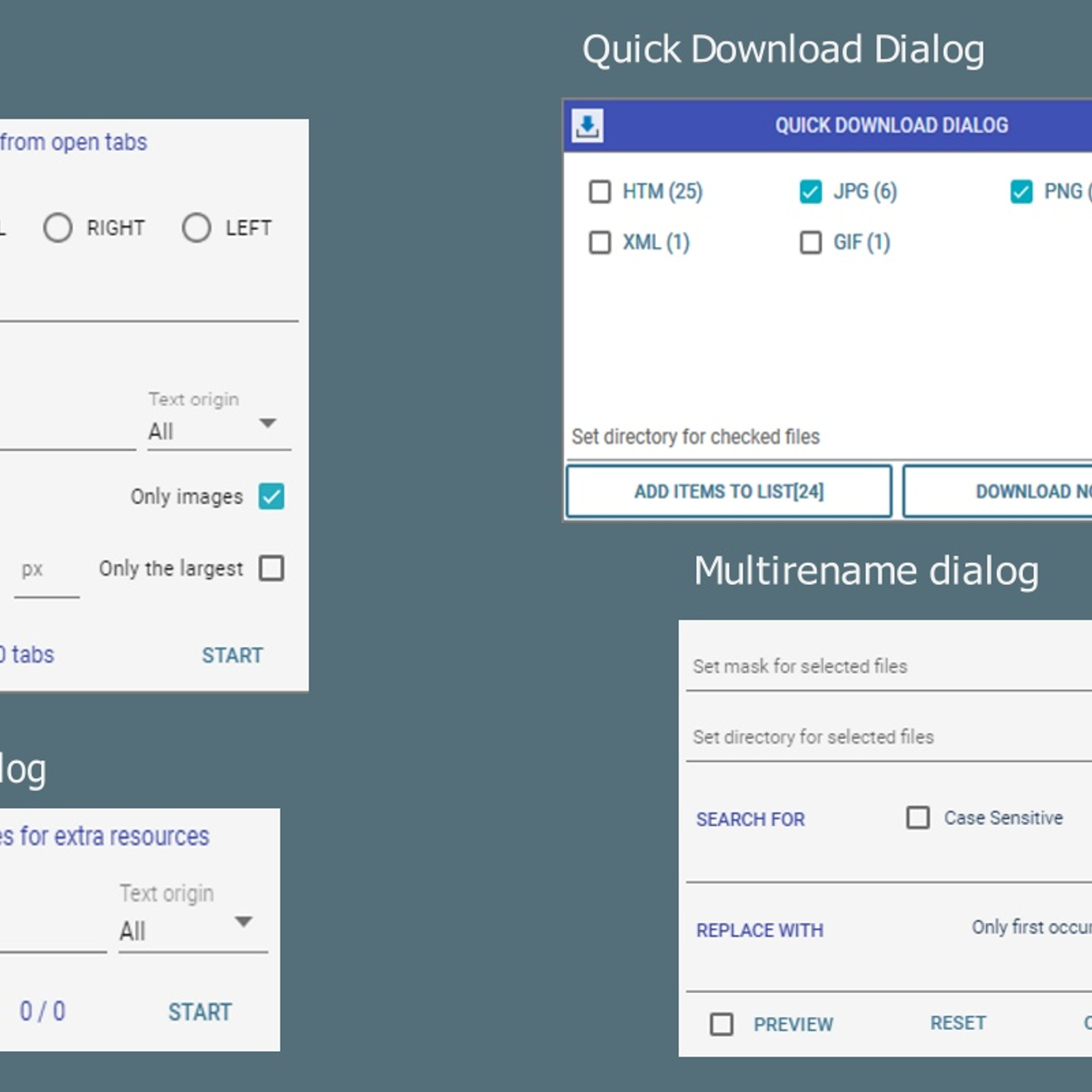Click START in the open tabs dialog
Image resolution: width=1092 pixels, height=1092 pixels.
232,655
